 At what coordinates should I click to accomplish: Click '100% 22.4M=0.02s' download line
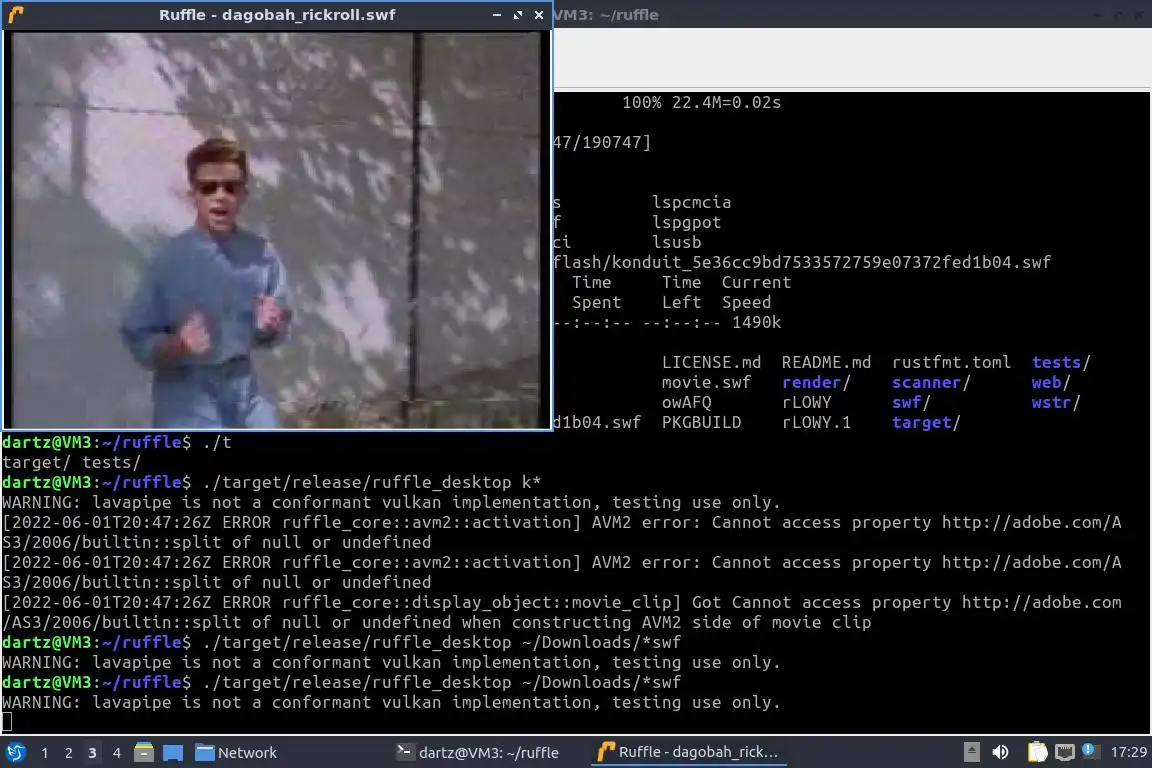[x=701, y=102]
